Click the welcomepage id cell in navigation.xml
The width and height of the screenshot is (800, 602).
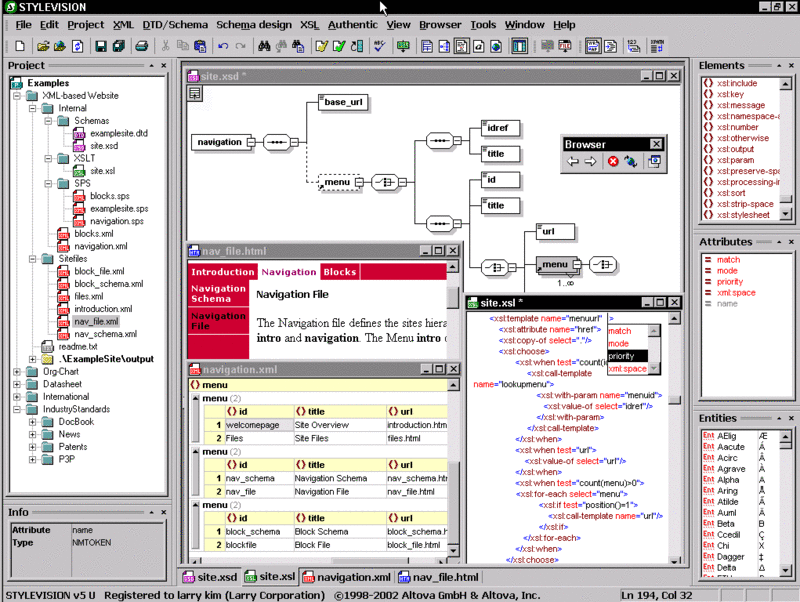(x=259, y=425)
